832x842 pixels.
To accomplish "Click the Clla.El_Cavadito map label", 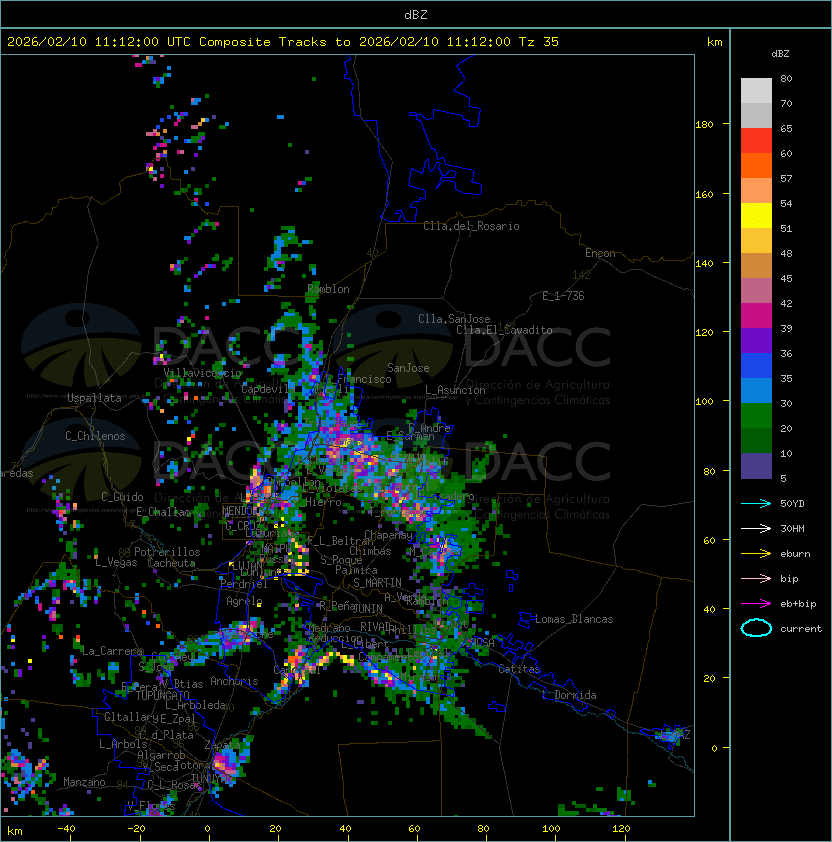I will click(504, 330).
